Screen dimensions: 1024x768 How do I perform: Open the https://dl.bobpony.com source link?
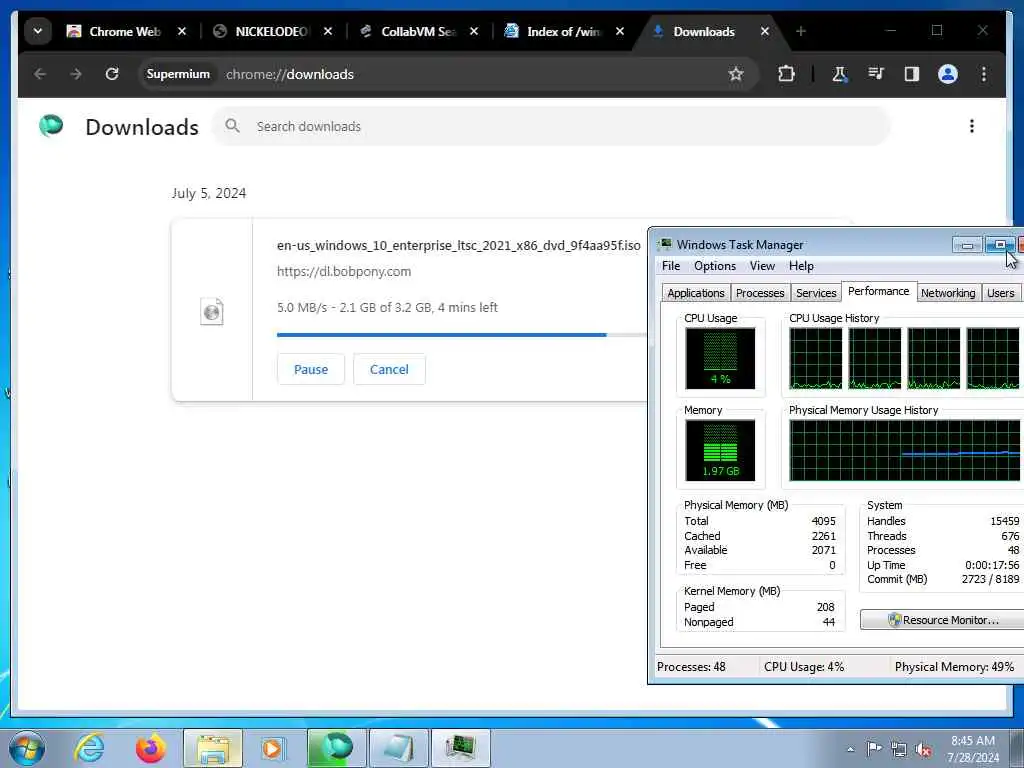pos(344,272)
